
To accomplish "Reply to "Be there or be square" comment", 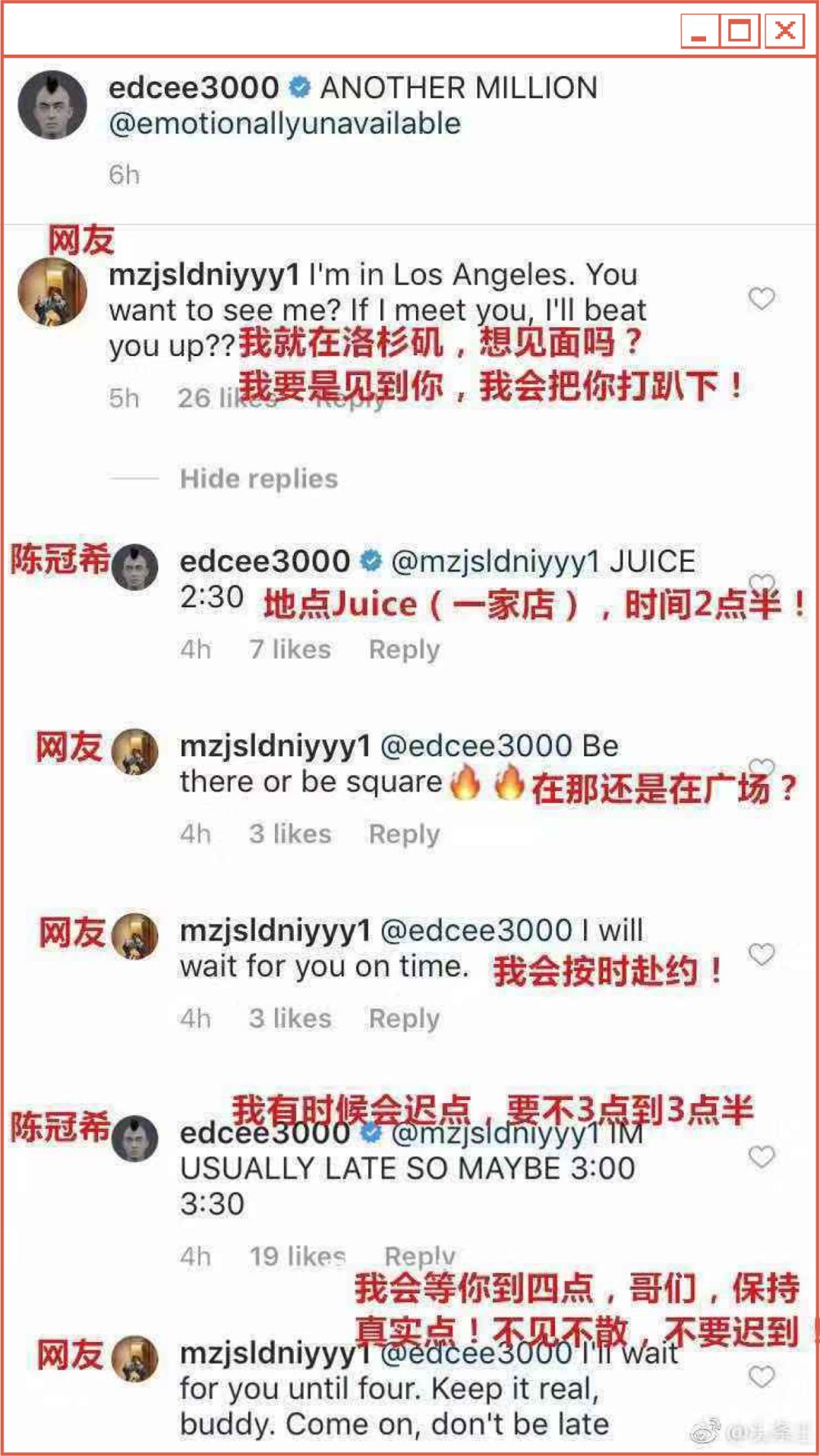I will [x=405, y=834].
